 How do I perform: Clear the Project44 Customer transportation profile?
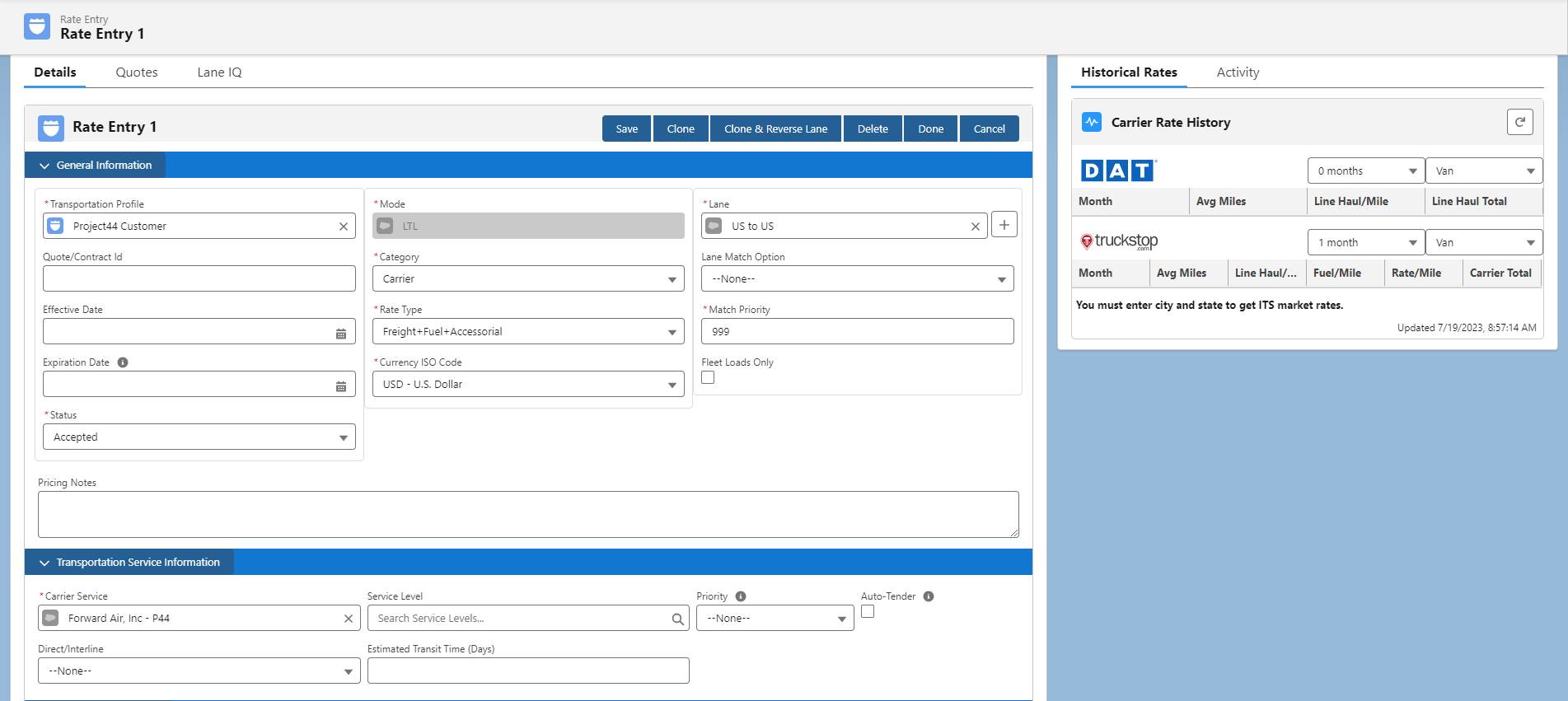click(x=344, y=227)
